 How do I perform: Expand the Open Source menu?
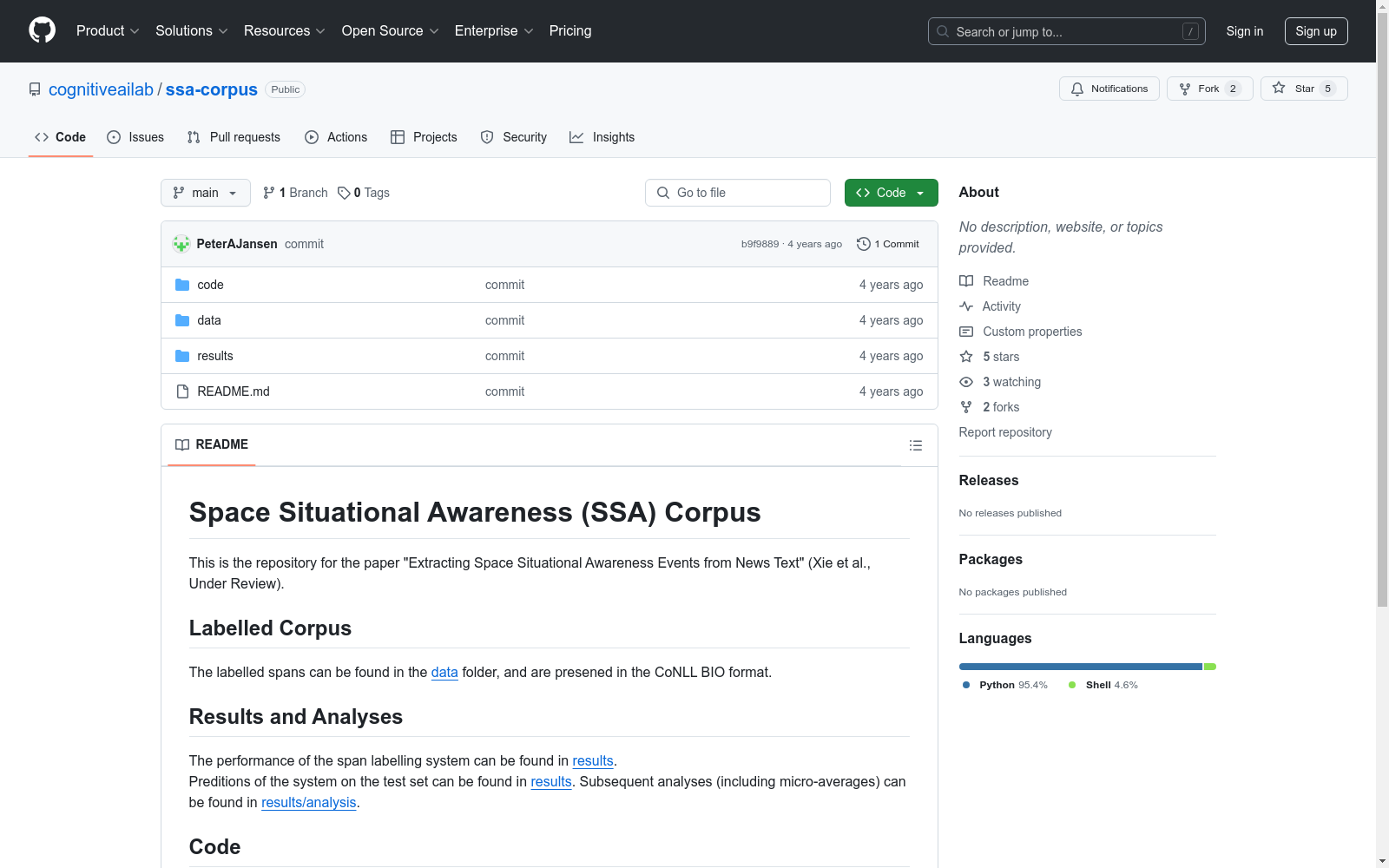[391, 31]
